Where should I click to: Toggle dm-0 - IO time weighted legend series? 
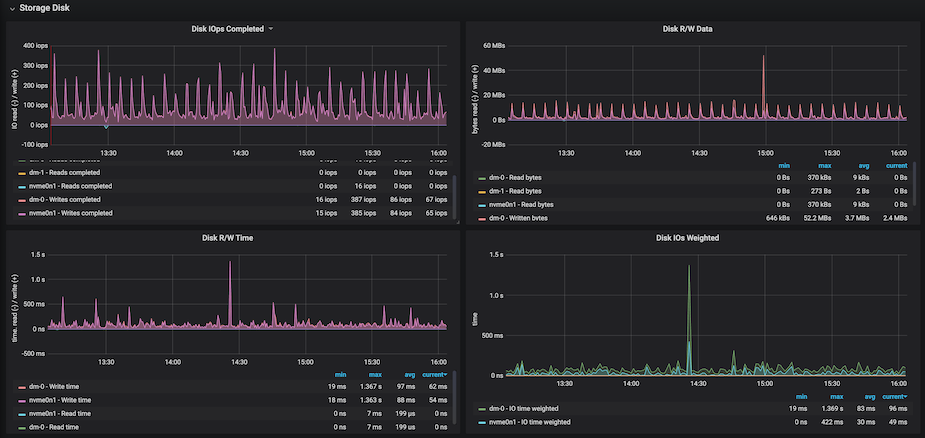point(524,408)
